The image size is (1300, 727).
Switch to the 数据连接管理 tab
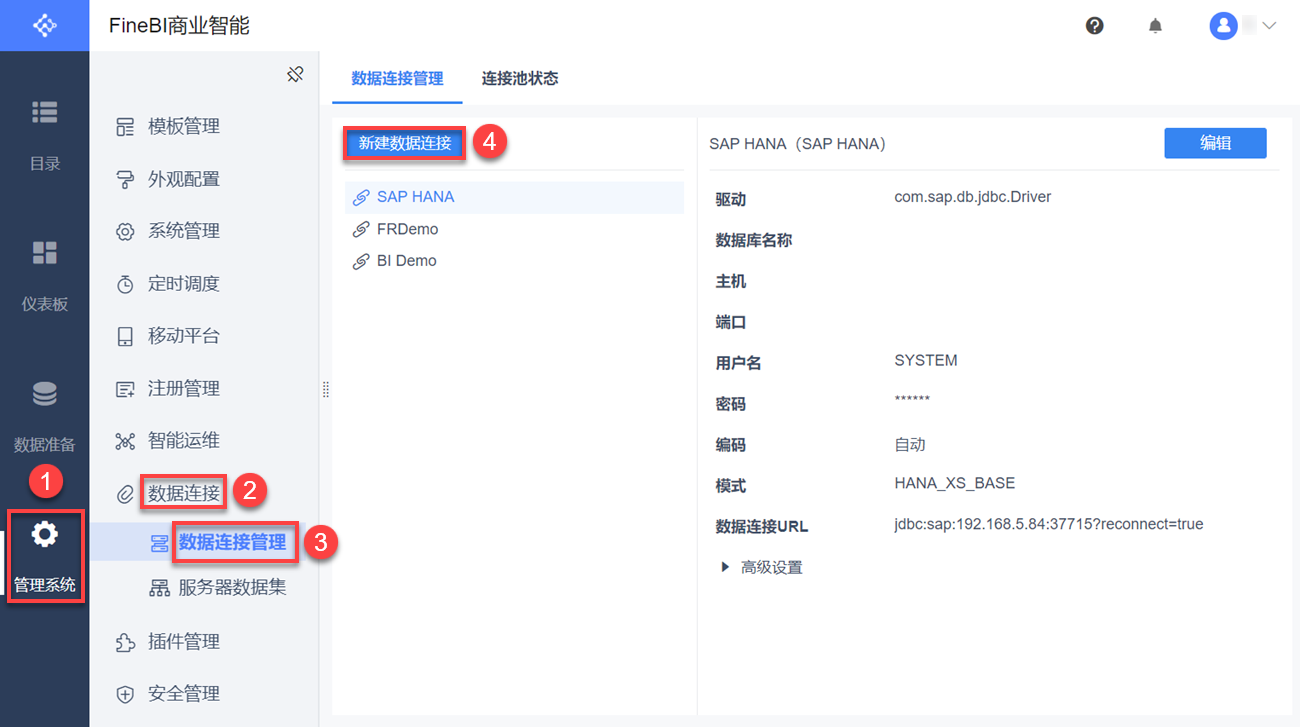(x=398, y=78)
